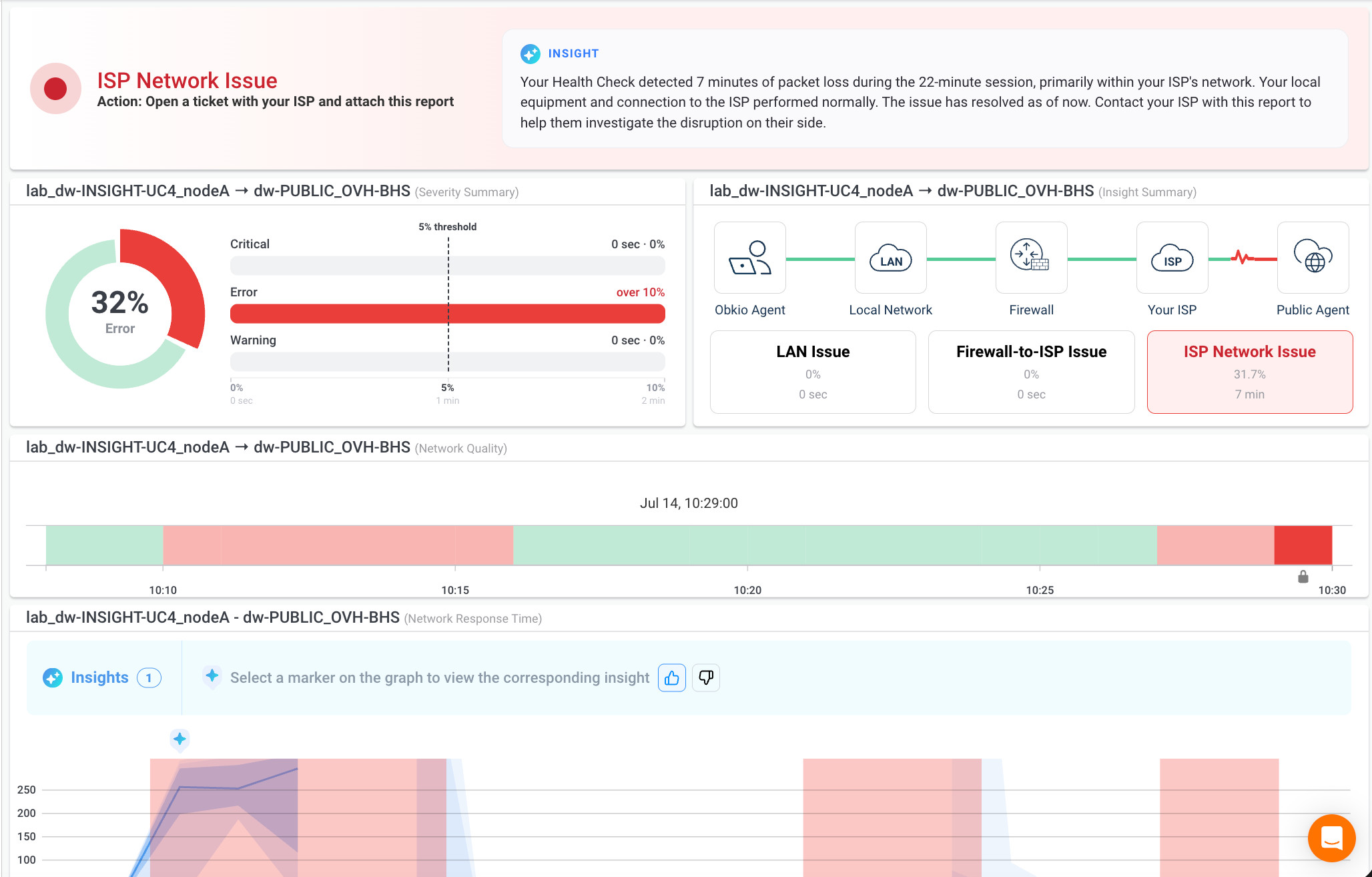Click the '7 min' value in ISP Network Issue card
This screenshot has height=877, width=1372.
click(x=1250, y=394)
